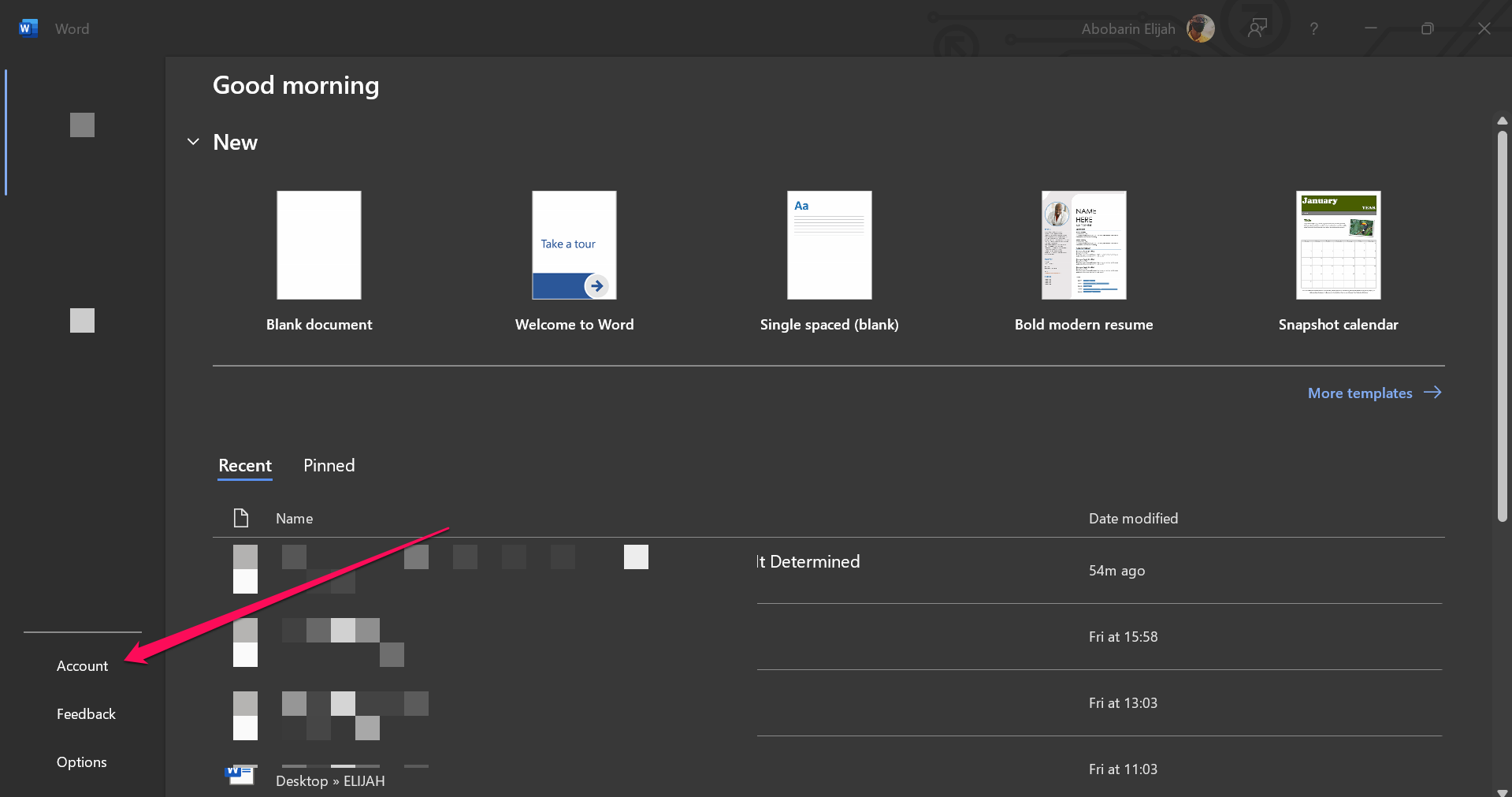The width and height of the screenshot is (1512, 797).
Task: Open Help question mark icon
Action: 1313,28
